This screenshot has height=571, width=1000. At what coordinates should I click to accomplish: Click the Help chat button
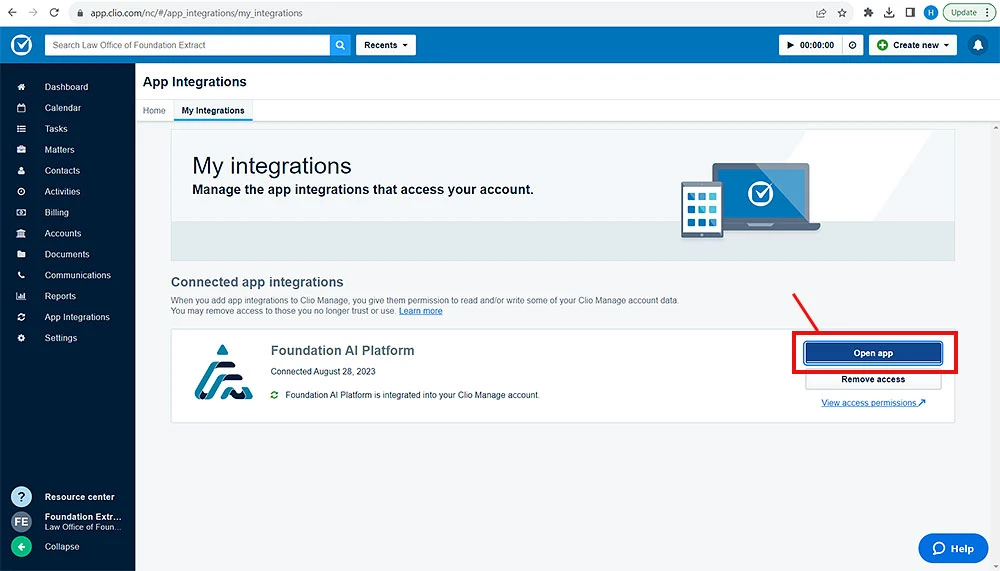tap(953, 548)
